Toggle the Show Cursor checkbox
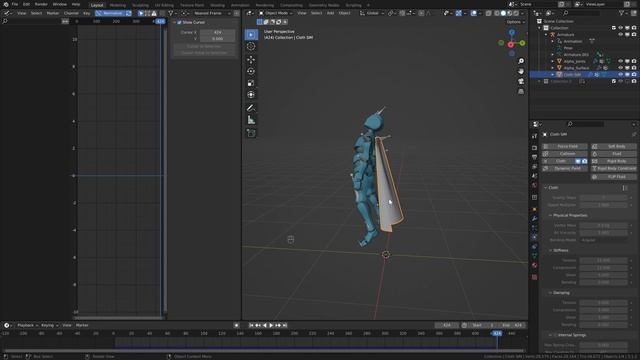640x360 pixels. pyautogui.click(x=179, y=22)
